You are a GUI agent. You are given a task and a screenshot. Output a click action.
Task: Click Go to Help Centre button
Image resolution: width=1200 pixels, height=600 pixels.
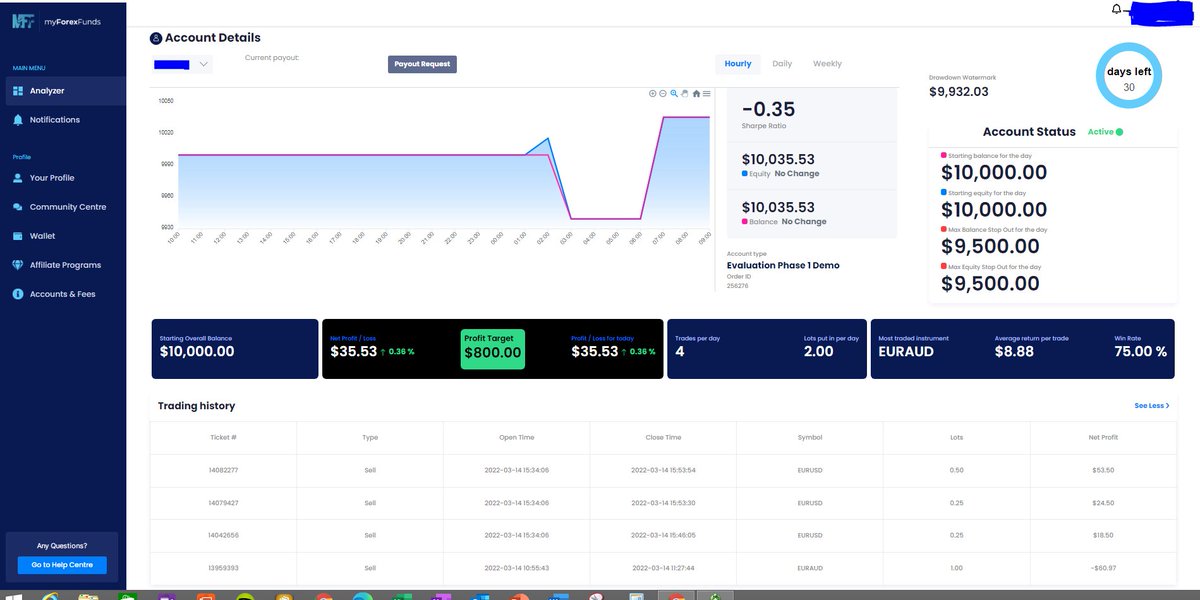[x=62, y=565]
